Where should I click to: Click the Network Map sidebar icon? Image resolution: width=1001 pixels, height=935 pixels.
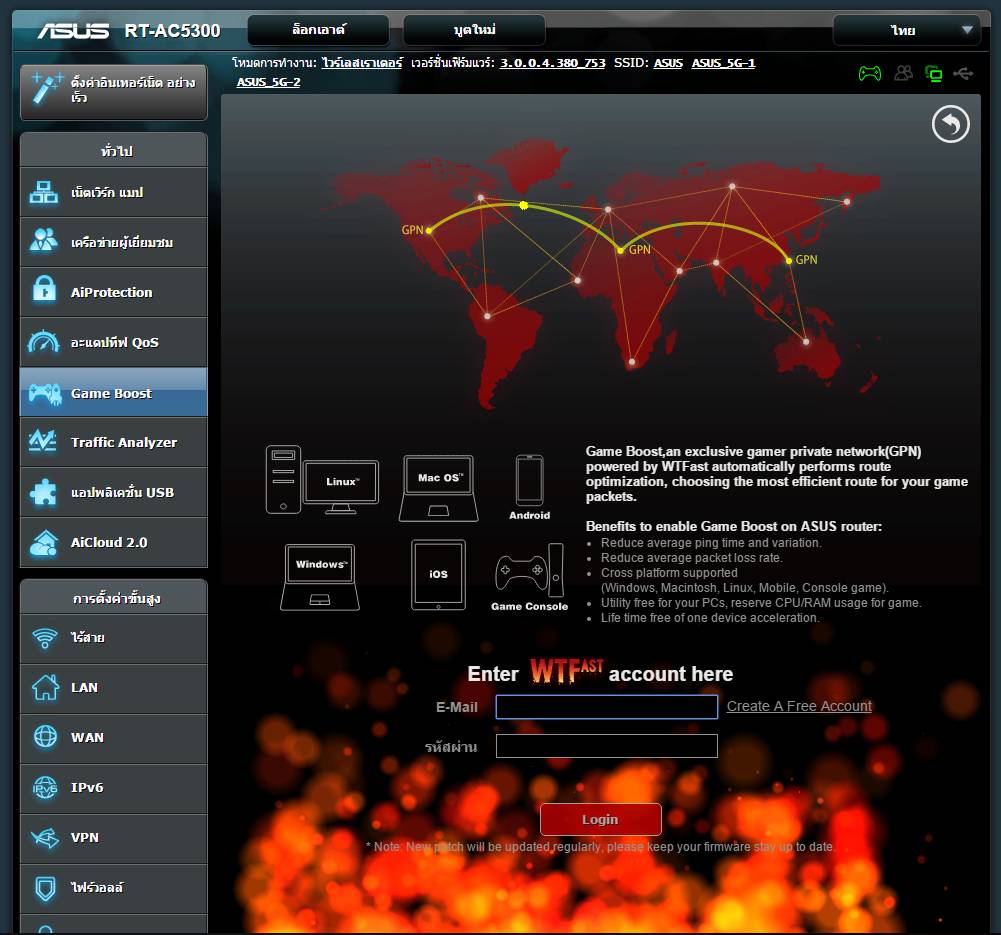[43, 192]
